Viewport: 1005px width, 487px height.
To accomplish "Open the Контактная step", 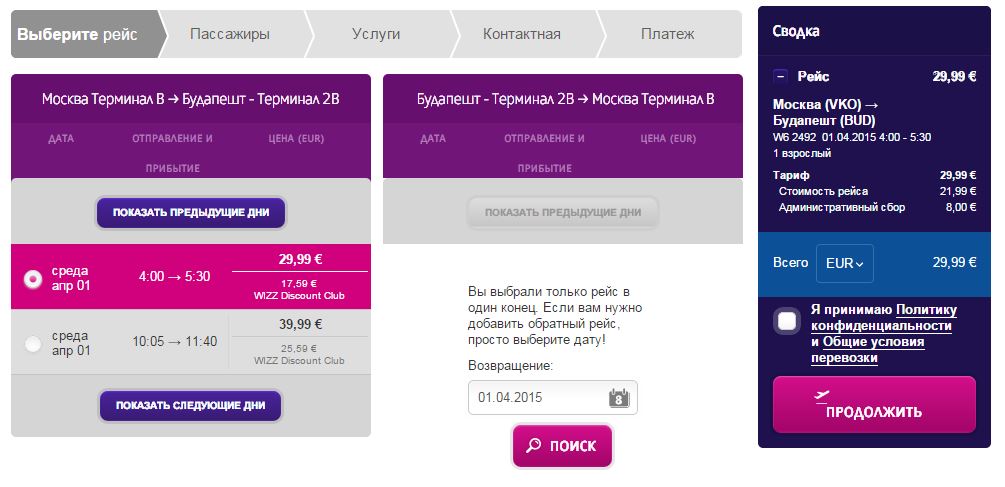I will point(521,34).
